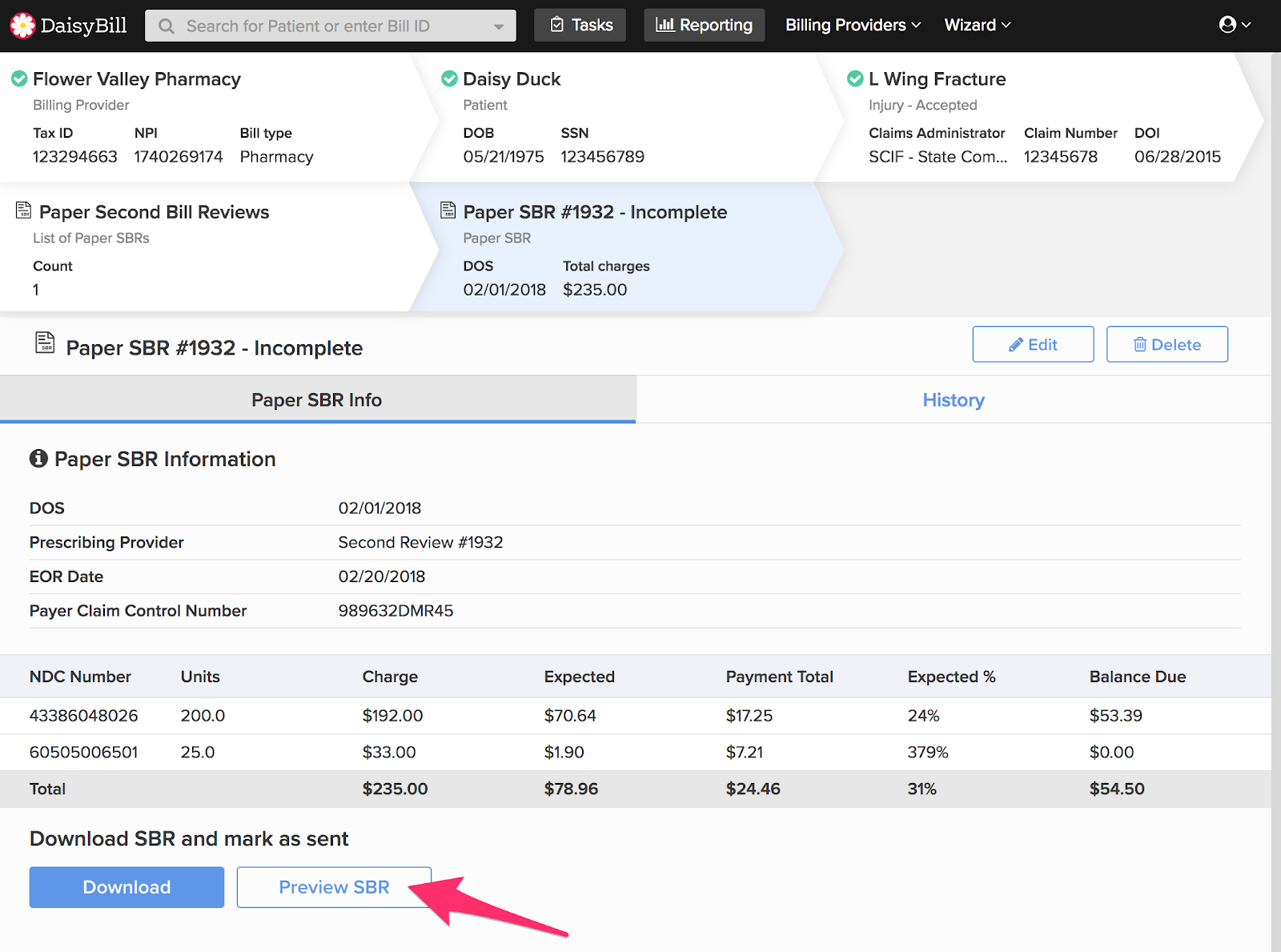Click the Preview SBR button
Image resolution: width=1281 pixels, height=952 pixels.
coord(334,887)
